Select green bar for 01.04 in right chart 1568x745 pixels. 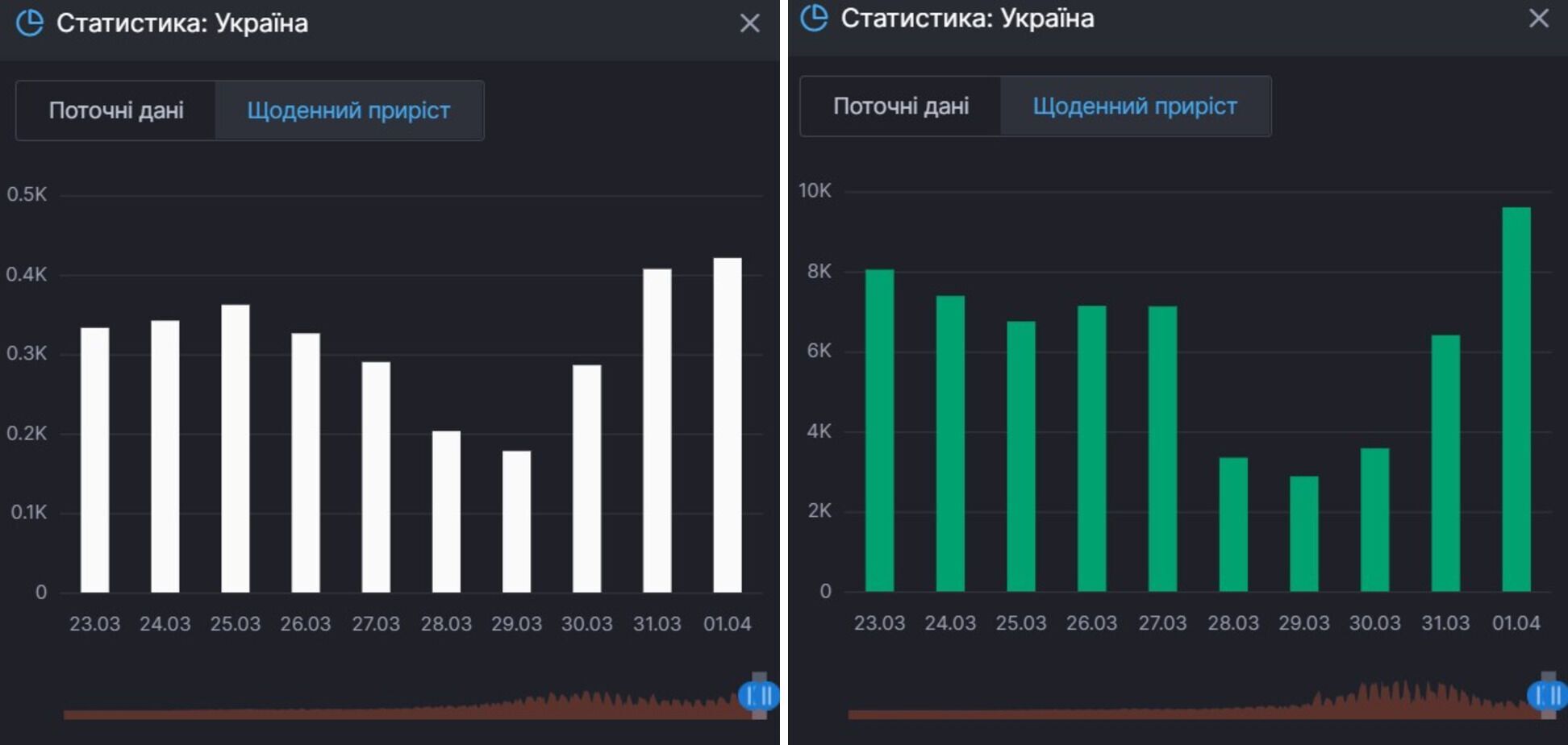pos(1516,399)
